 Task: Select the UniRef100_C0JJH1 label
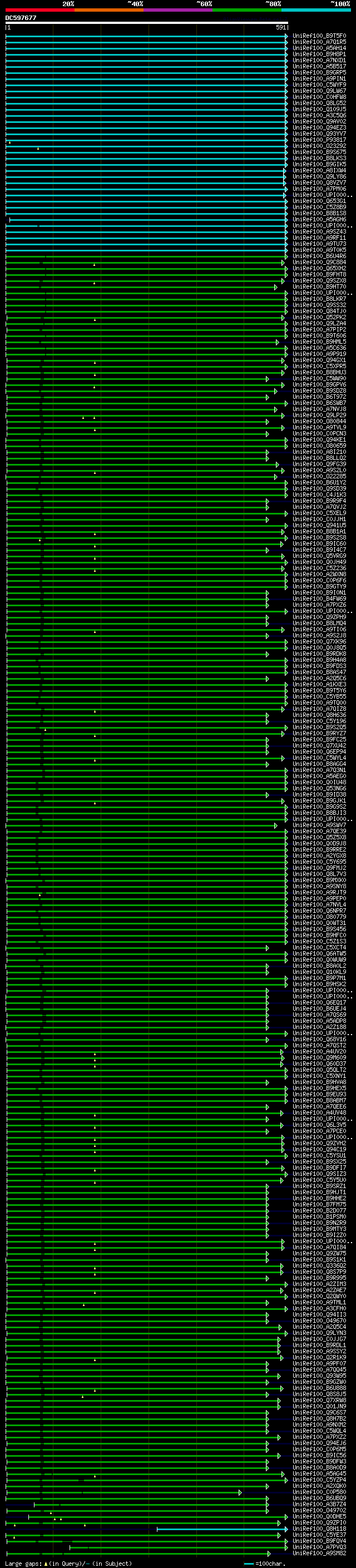click(x=319, y=520)
